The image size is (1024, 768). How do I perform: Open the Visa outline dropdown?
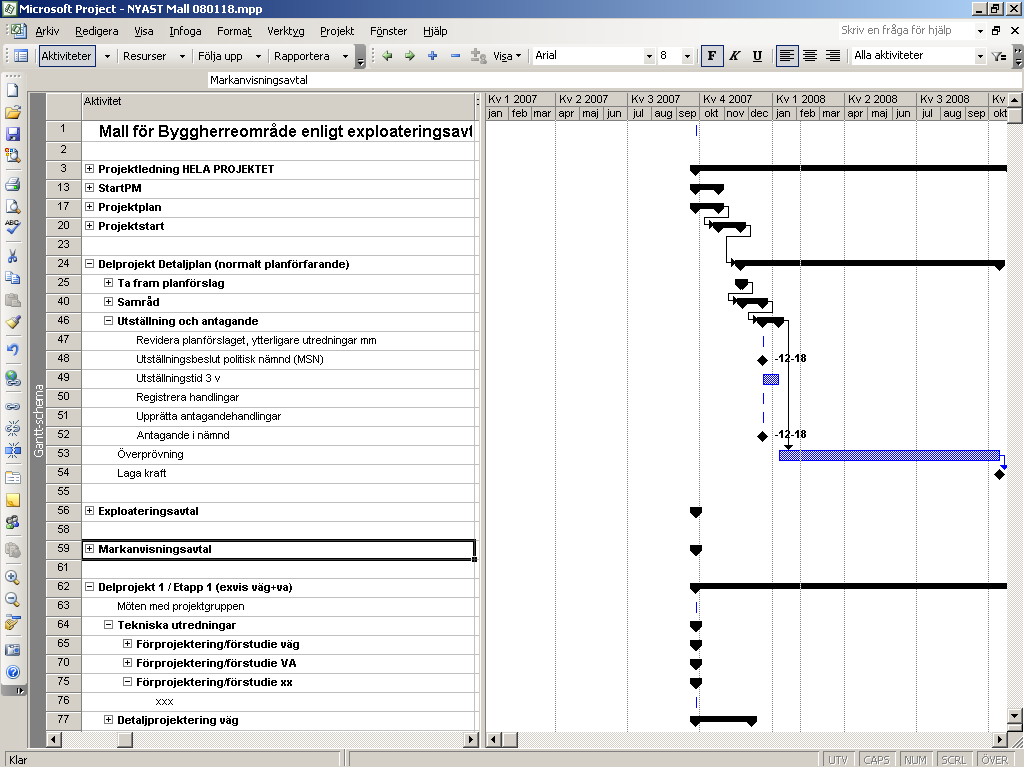[507, 56]
